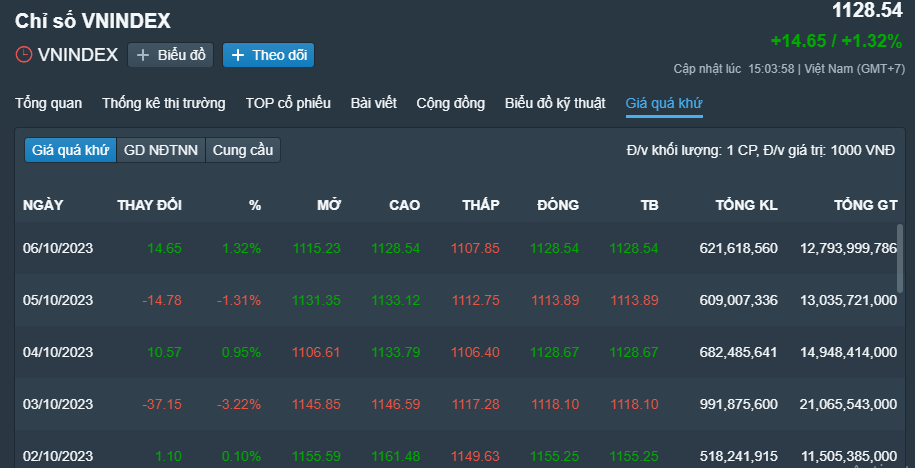Open the Biểu đồ kỹ thuật tab
915x468 pixels.
(x=555, y=103)
